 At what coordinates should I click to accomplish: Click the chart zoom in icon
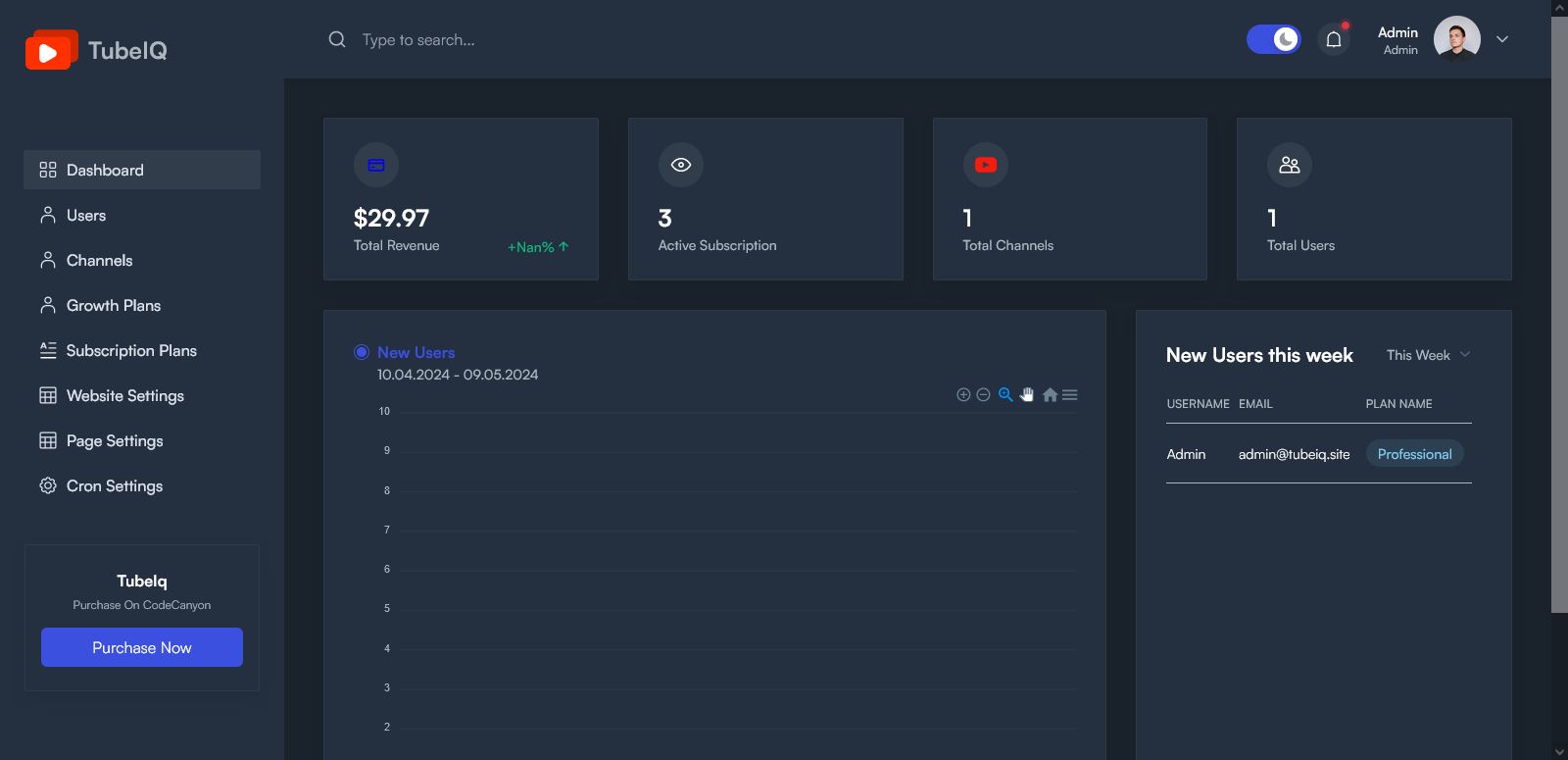(x=963, y=395)
